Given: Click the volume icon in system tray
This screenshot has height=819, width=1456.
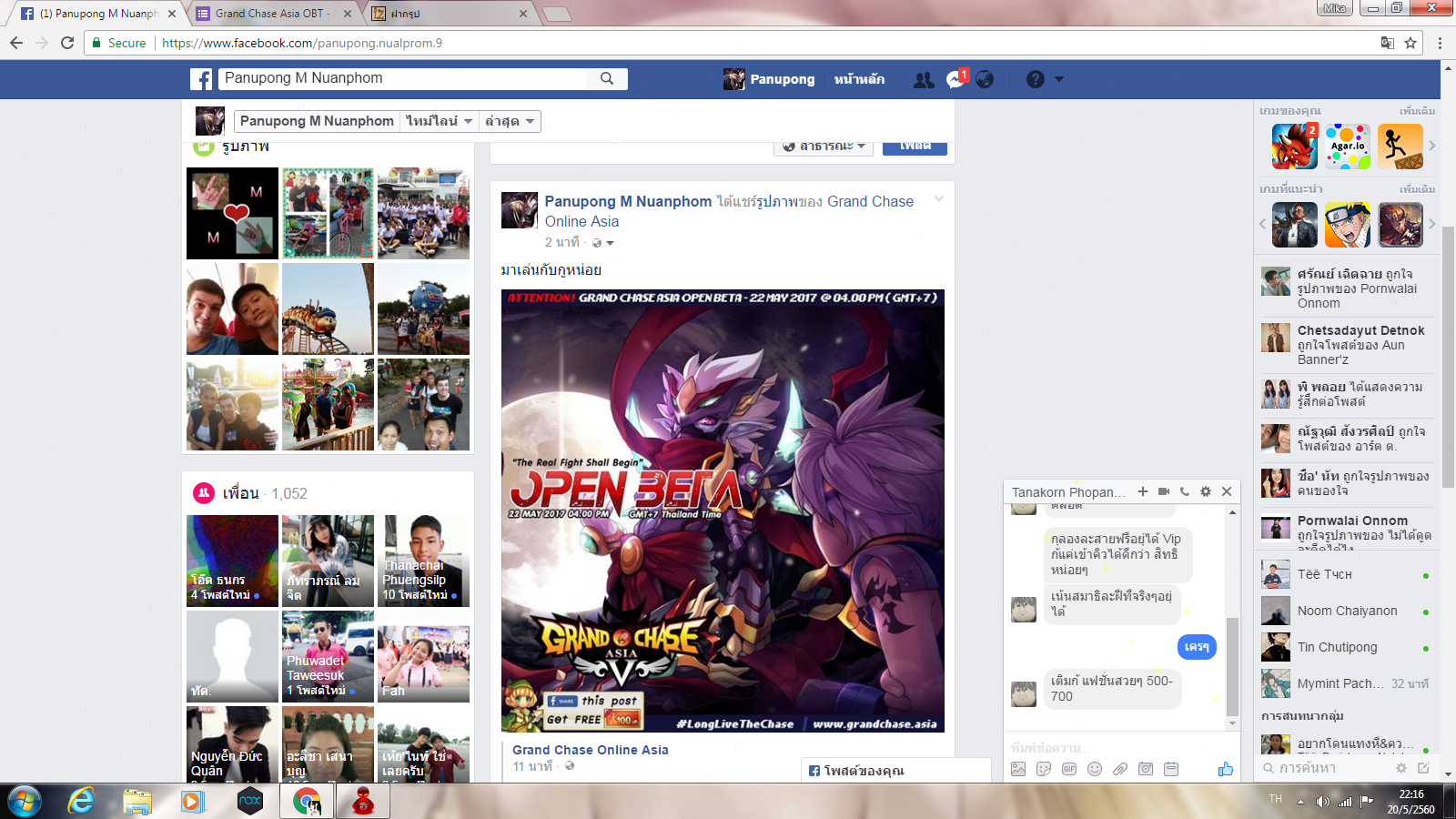Looking at the screenshot, I should tap(1322, 801).
